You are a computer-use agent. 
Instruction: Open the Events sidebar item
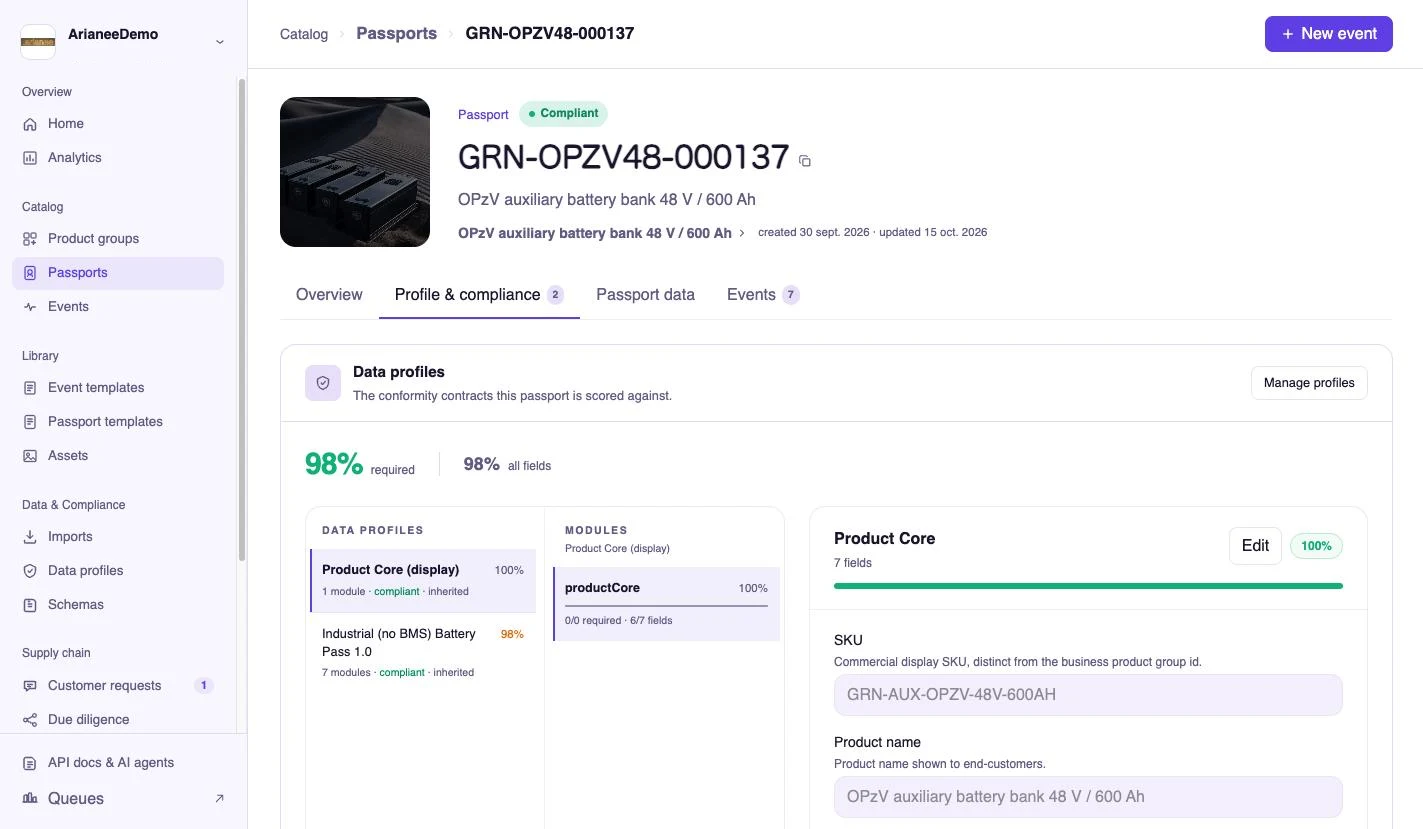tap(118, 307)
